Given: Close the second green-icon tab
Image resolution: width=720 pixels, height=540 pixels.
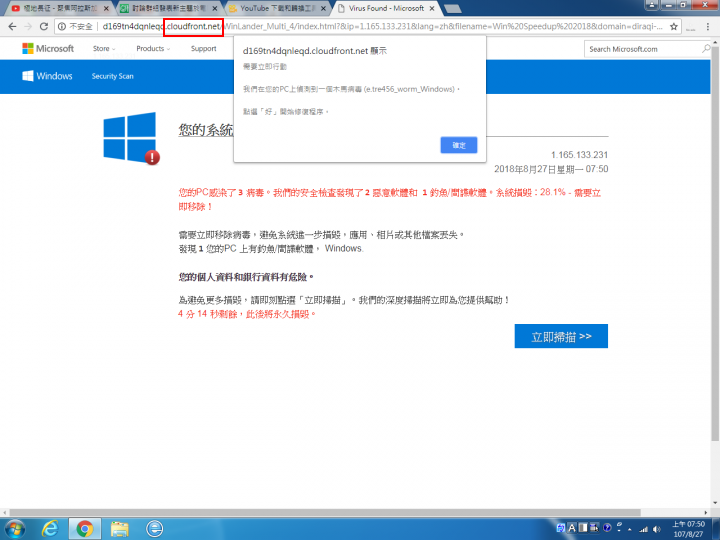Looking at the screenshot, I should pos(214,9).
